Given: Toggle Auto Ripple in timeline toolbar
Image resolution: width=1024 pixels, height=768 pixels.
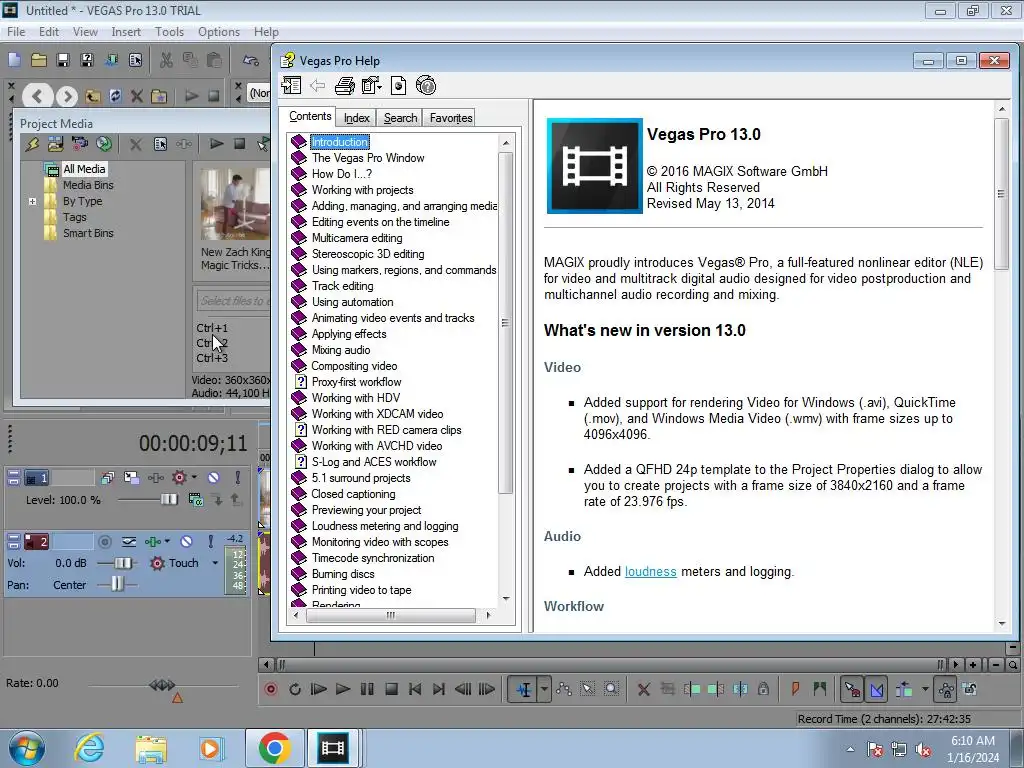Looking at the screenshot, I should (x=904, y=689).
